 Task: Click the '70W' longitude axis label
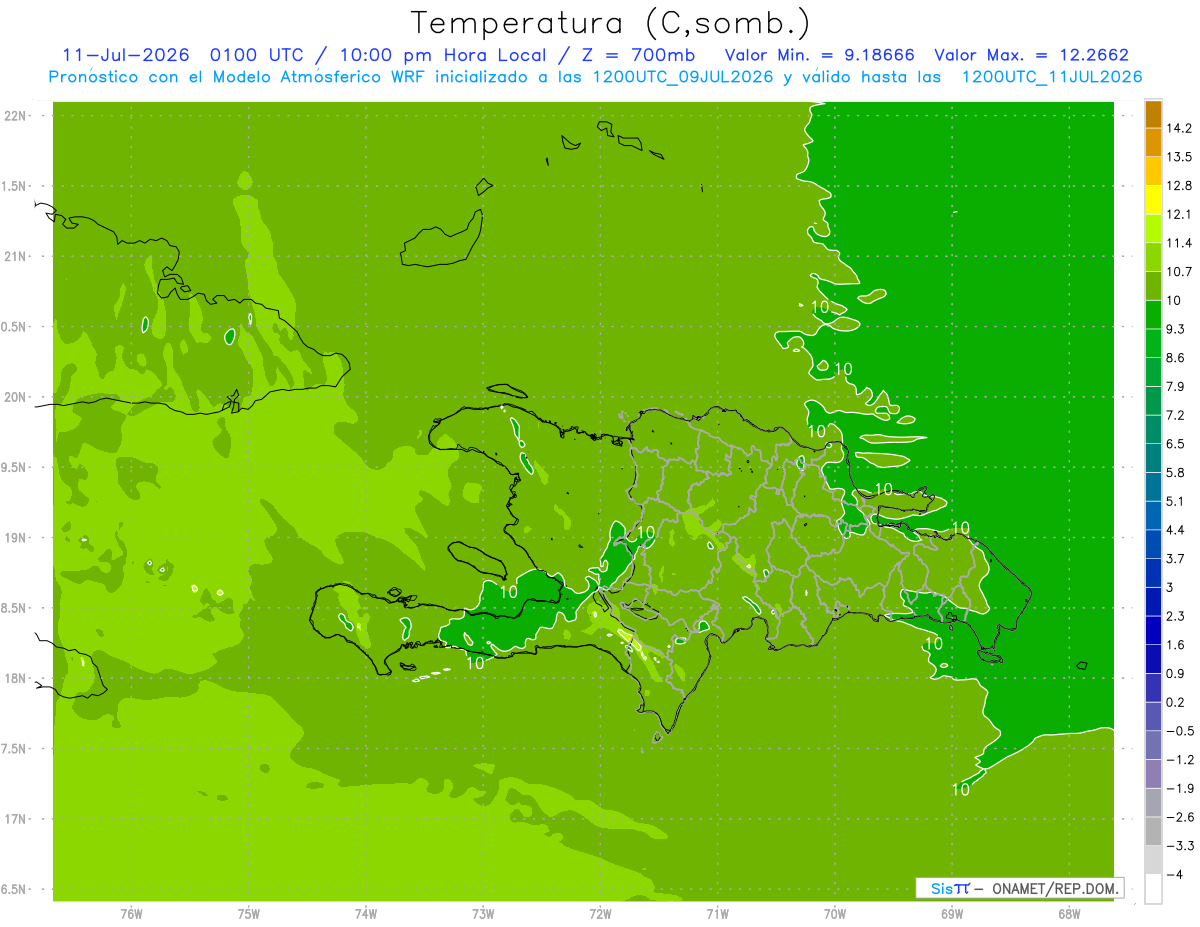(834, 913)
